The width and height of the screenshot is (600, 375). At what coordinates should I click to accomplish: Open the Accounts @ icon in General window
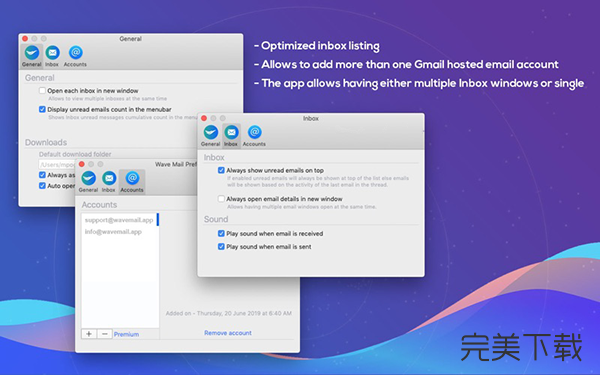75,52
